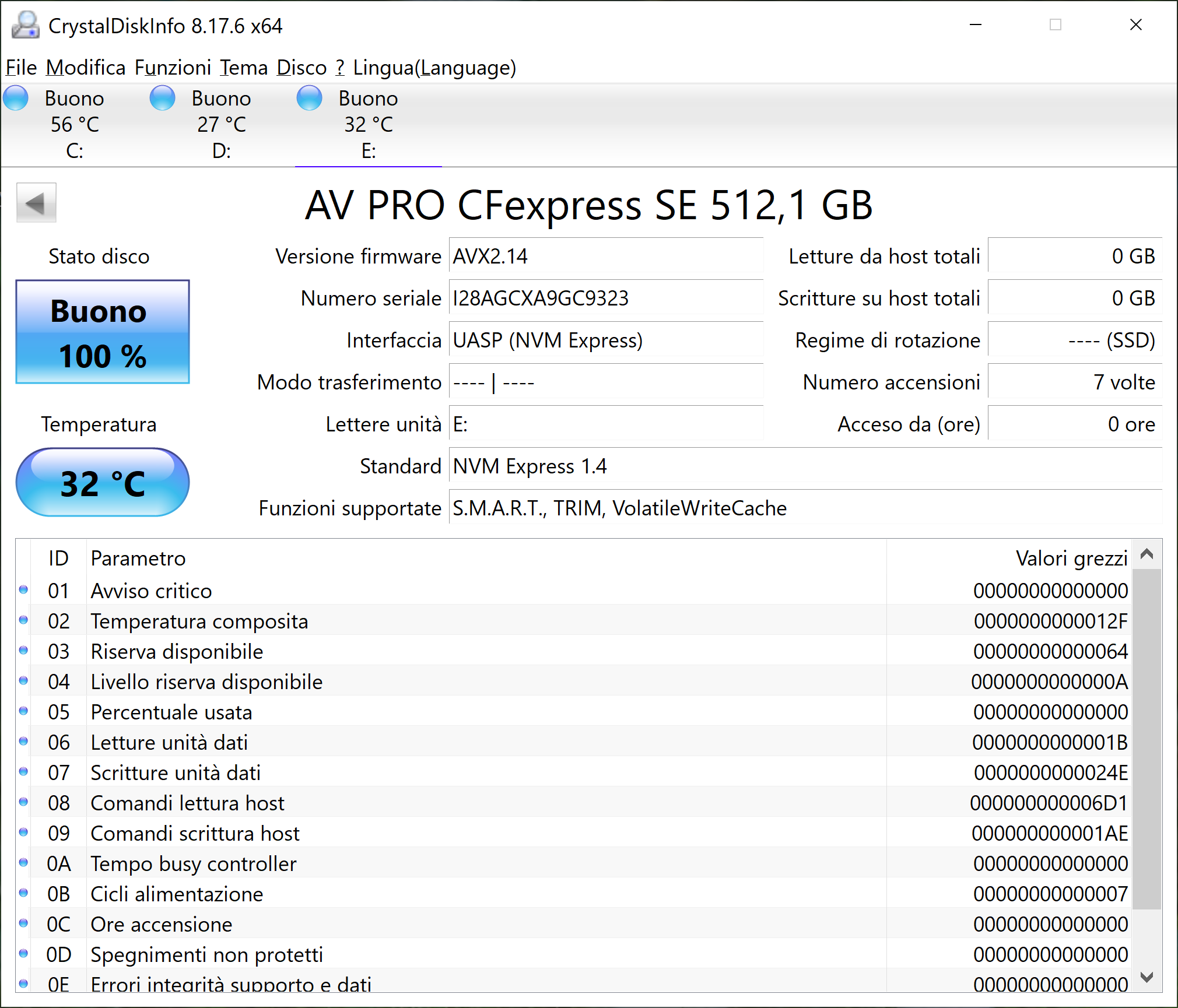Click the serial number field I28AGCXA9GC9323
Screen dimensions: 1178x1008
click(x=606, y=298)
